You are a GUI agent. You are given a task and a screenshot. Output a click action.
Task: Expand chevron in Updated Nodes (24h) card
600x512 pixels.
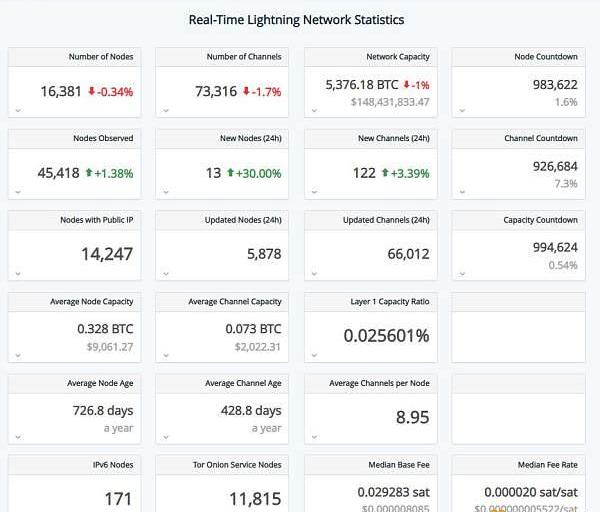point(166,274)
